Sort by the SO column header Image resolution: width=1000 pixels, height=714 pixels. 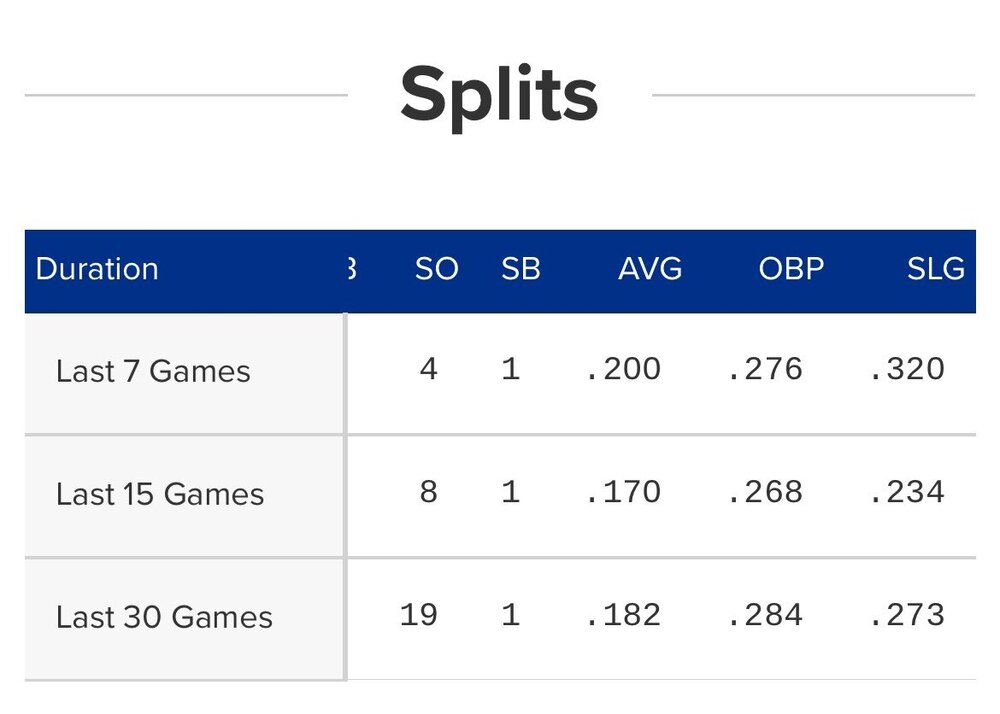[436, 269]
